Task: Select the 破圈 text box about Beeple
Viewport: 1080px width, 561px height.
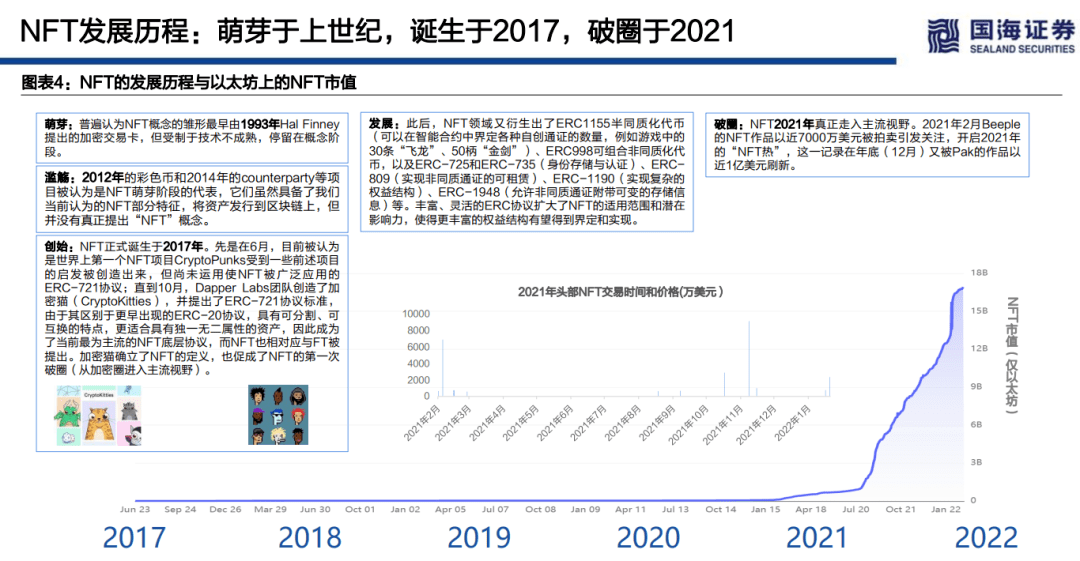Action: pos(867,145)
